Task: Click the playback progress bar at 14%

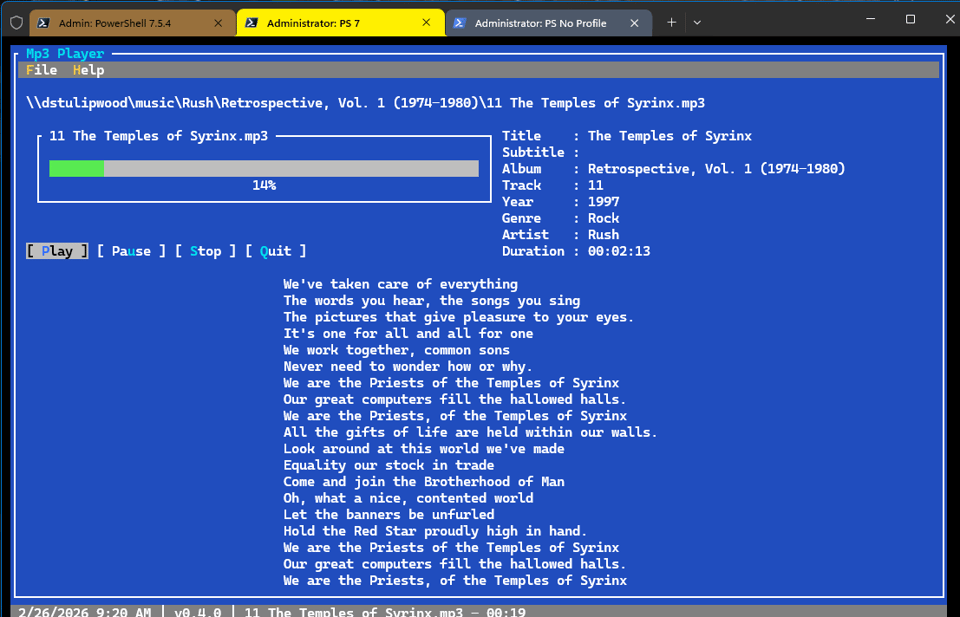Action: [262, 168]
